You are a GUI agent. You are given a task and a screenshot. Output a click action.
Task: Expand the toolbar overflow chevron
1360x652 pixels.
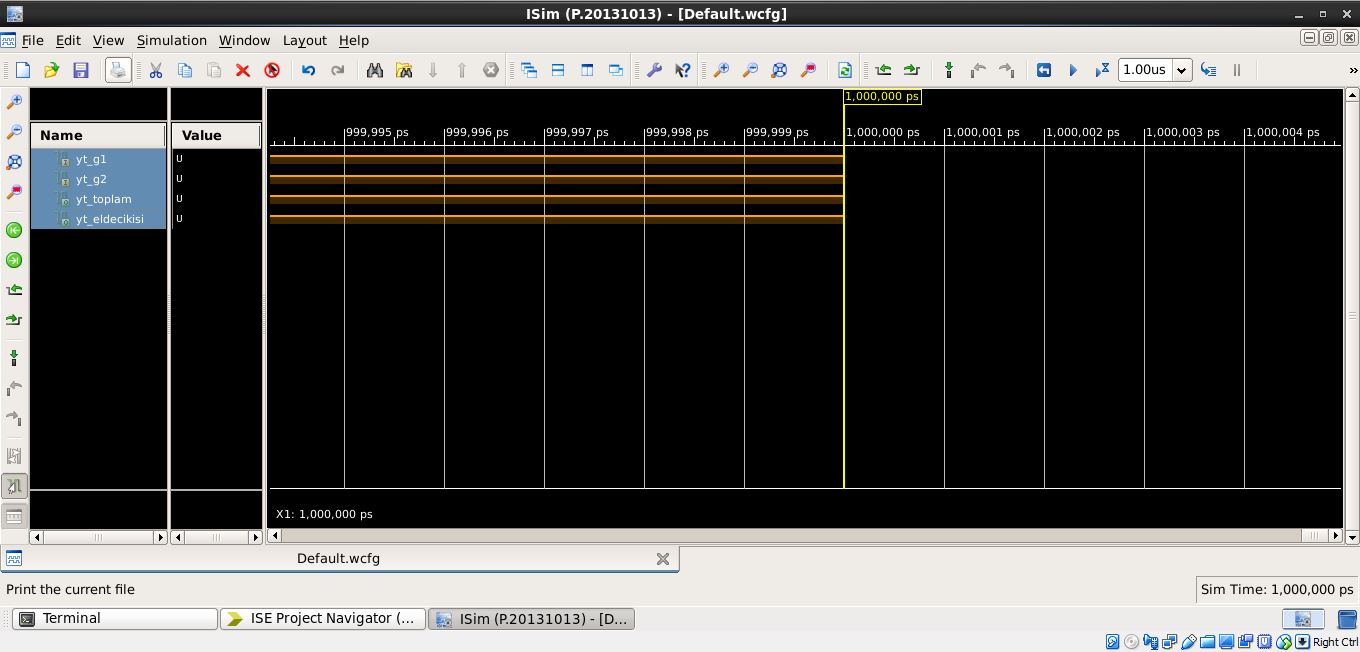1353,70
